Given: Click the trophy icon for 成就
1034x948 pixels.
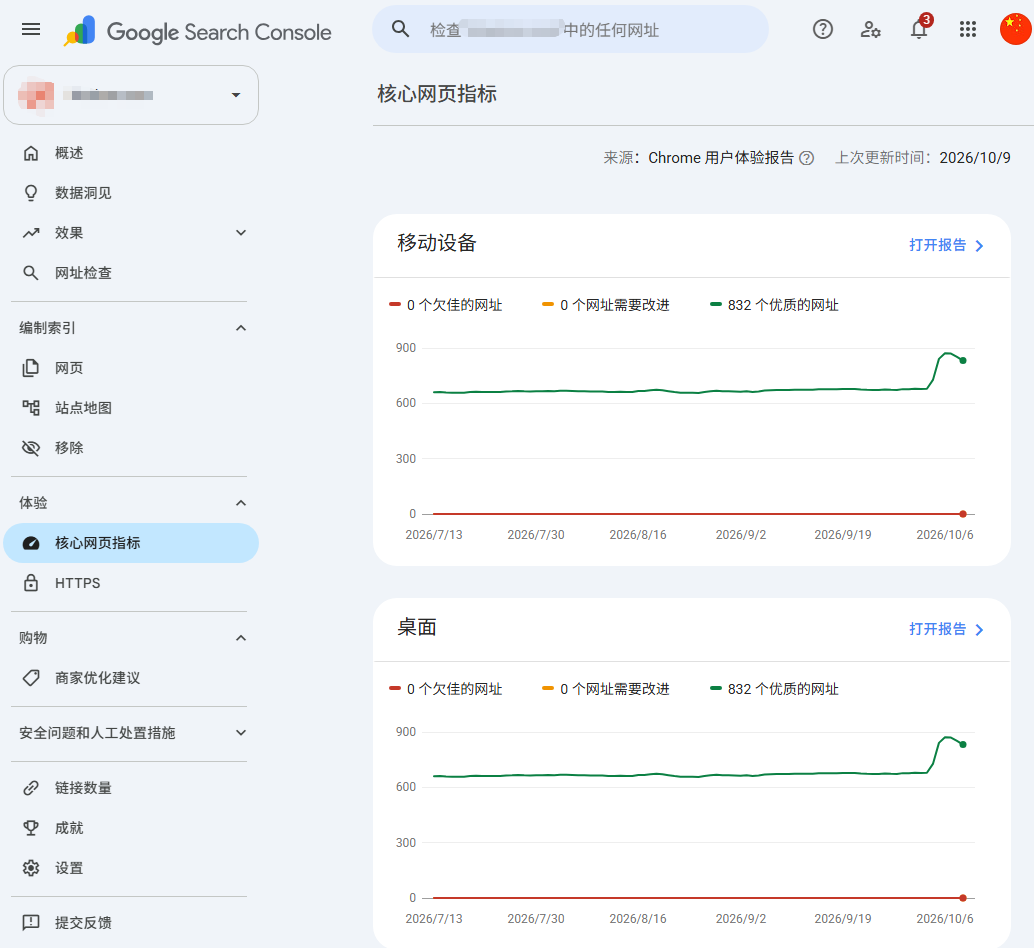Looking at the screenshot, I should (x=31, y=828).
